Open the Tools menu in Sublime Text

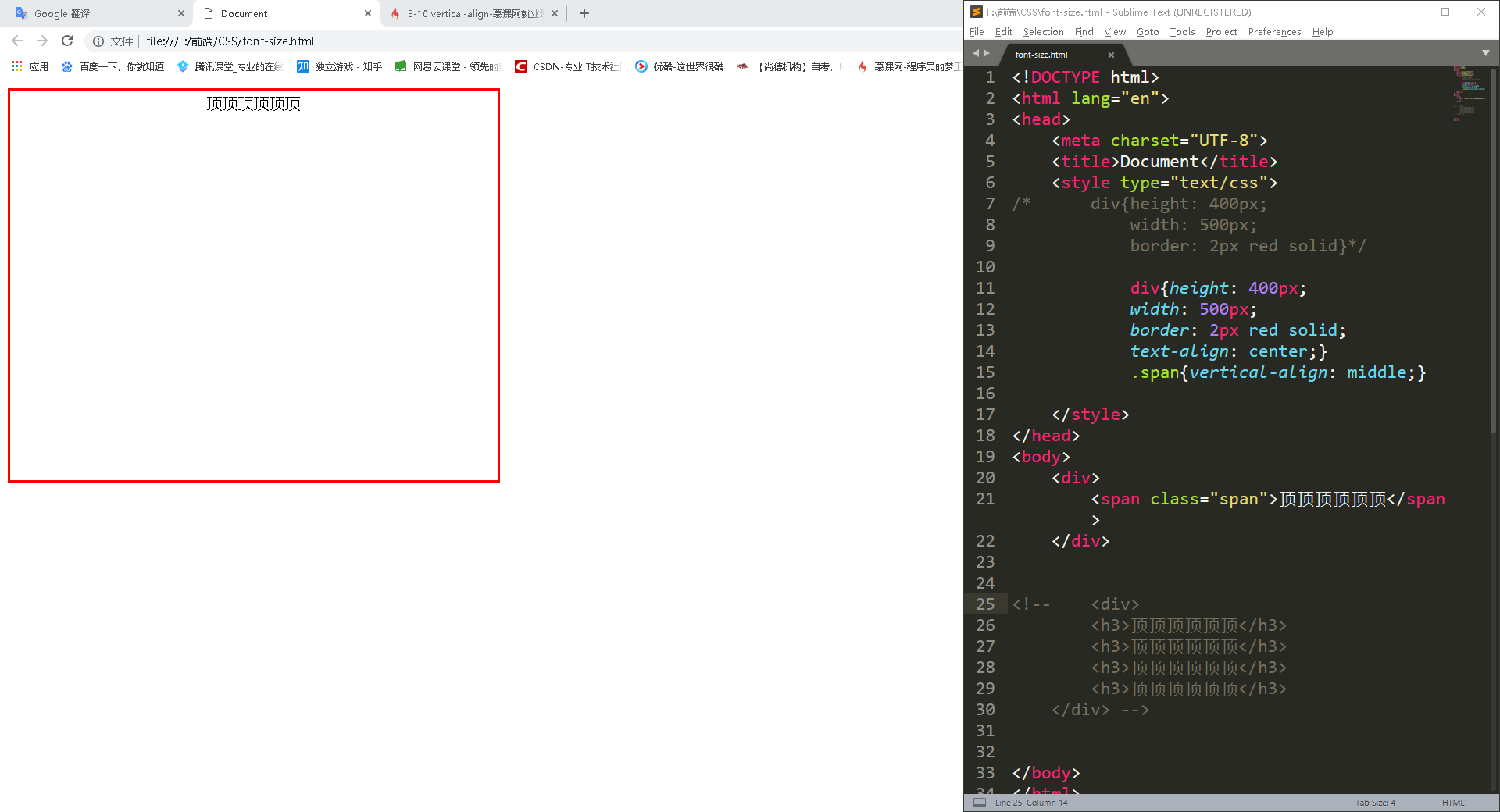click(x=1182, y=32)
